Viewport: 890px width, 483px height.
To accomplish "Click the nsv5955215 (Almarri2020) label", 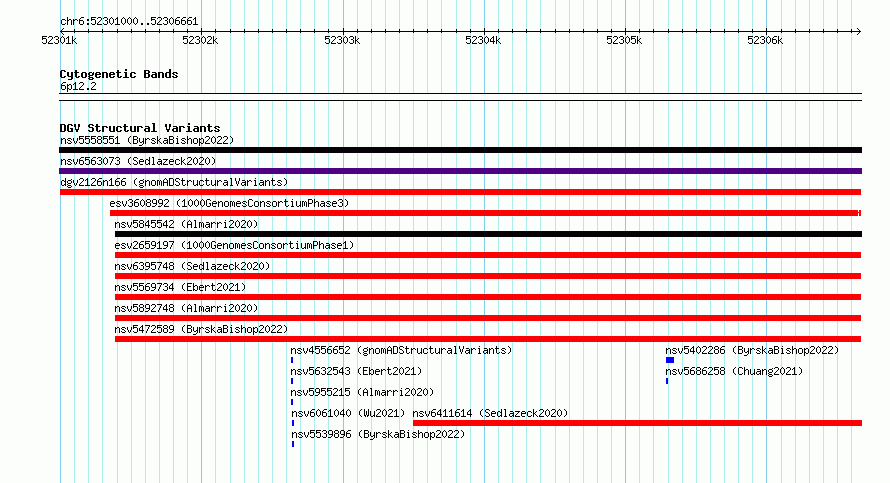I will tap(362, 392).
